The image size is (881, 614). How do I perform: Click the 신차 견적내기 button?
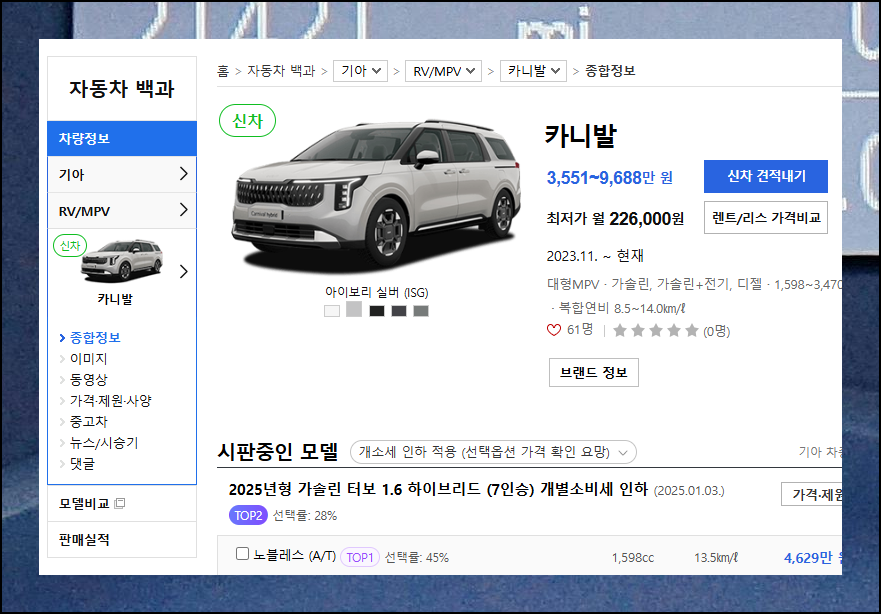coord(766,176)
